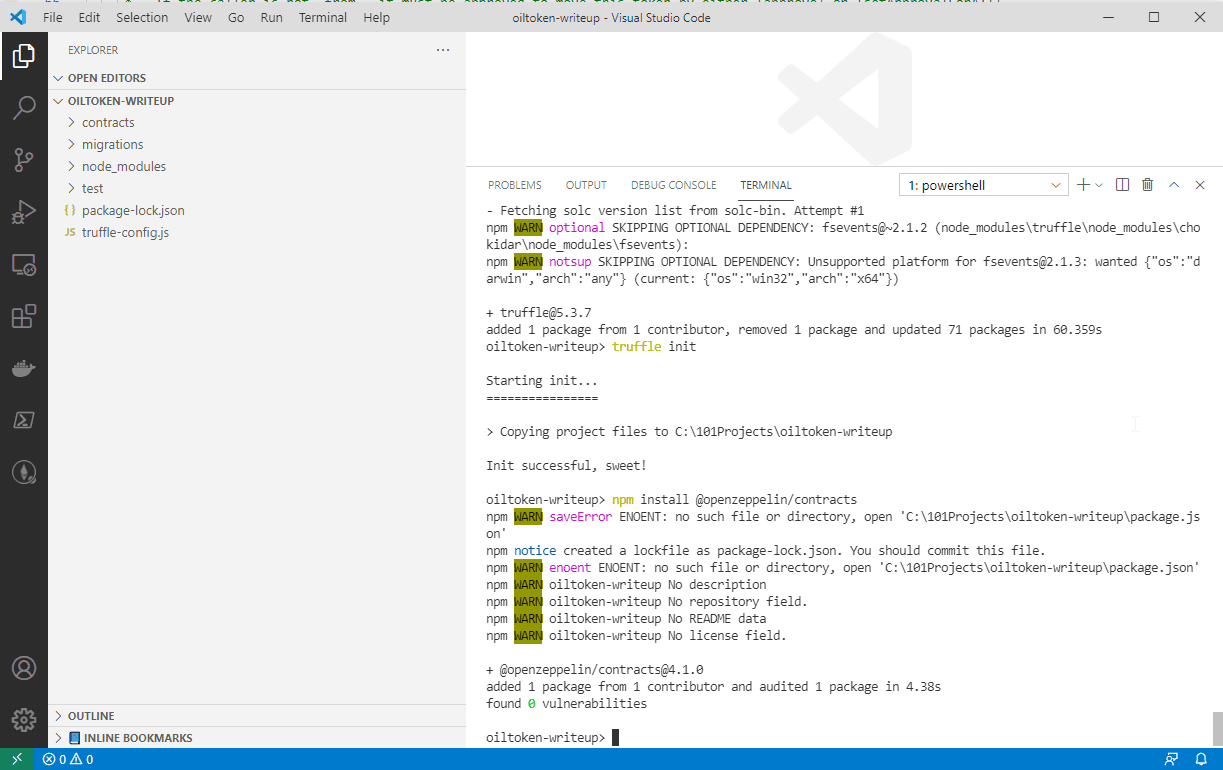The width and height of the screenshot is (1223, 770).
Task: Open the Run and Debug view icon
Action: coord(24,212)
